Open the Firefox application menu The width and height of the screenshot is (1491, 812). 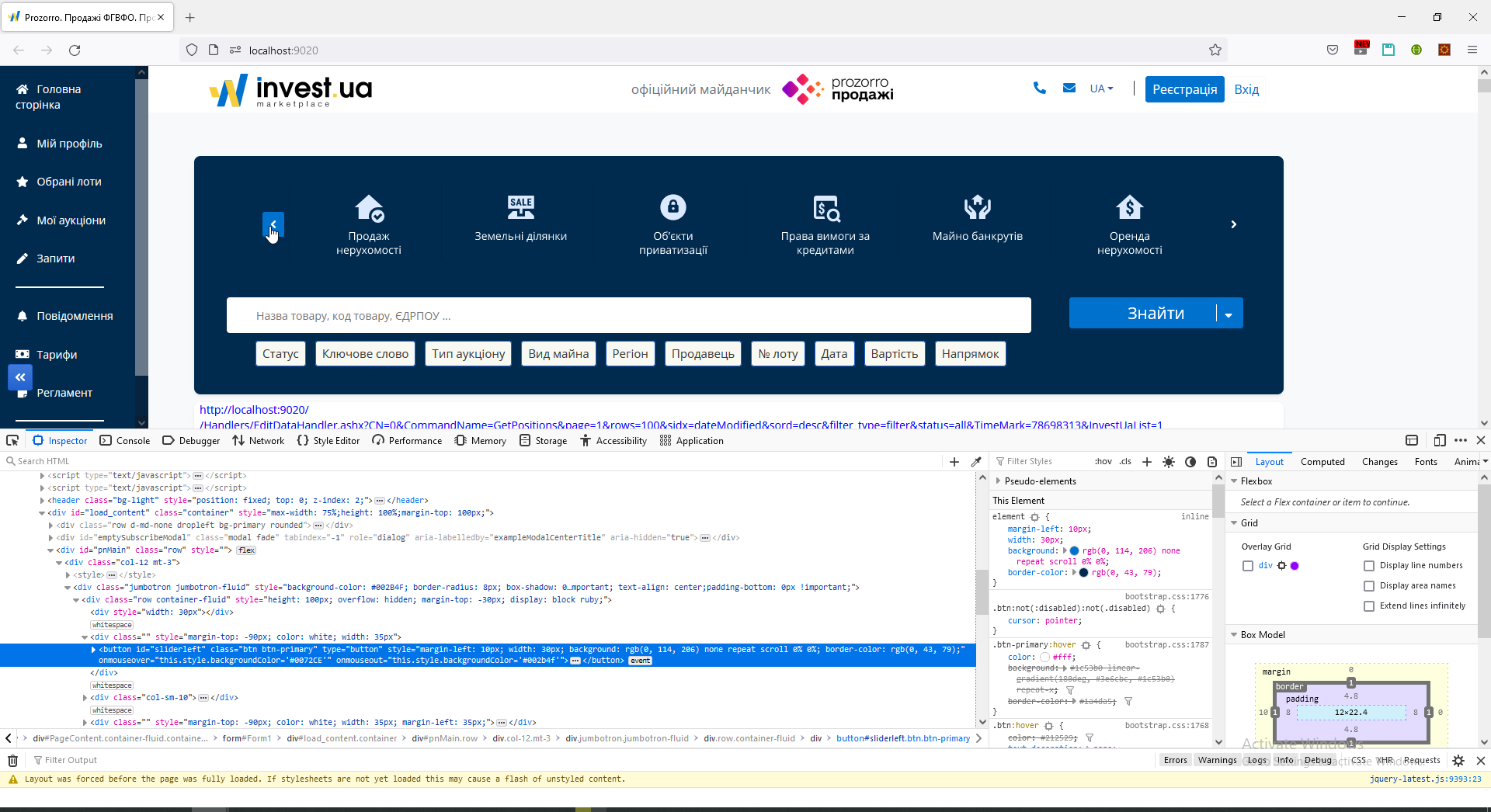[x=1472, y=50]
